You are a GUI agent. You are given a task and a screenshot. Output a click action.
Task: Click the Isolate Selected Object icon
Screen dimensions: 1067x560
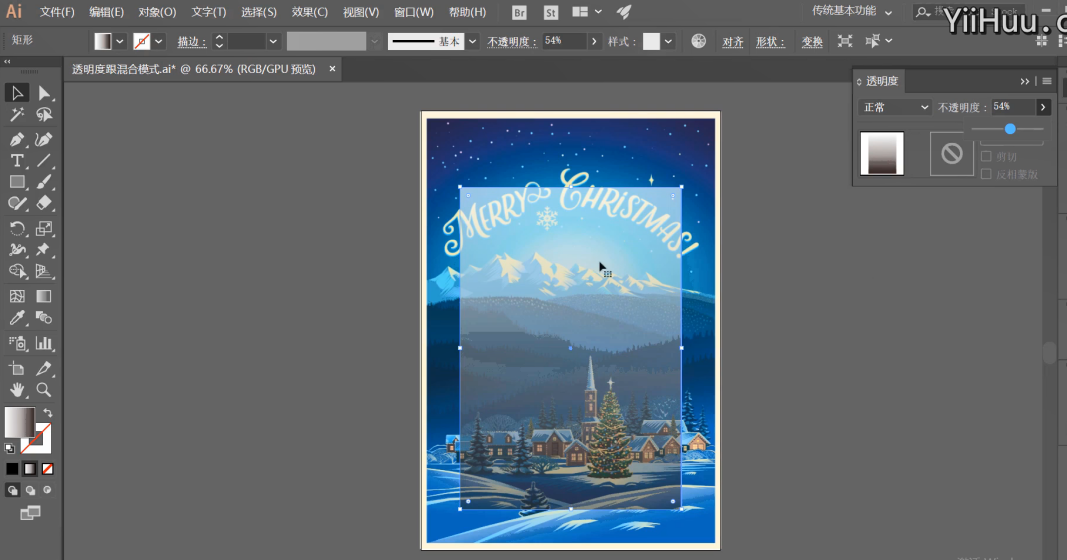[844, 41]
